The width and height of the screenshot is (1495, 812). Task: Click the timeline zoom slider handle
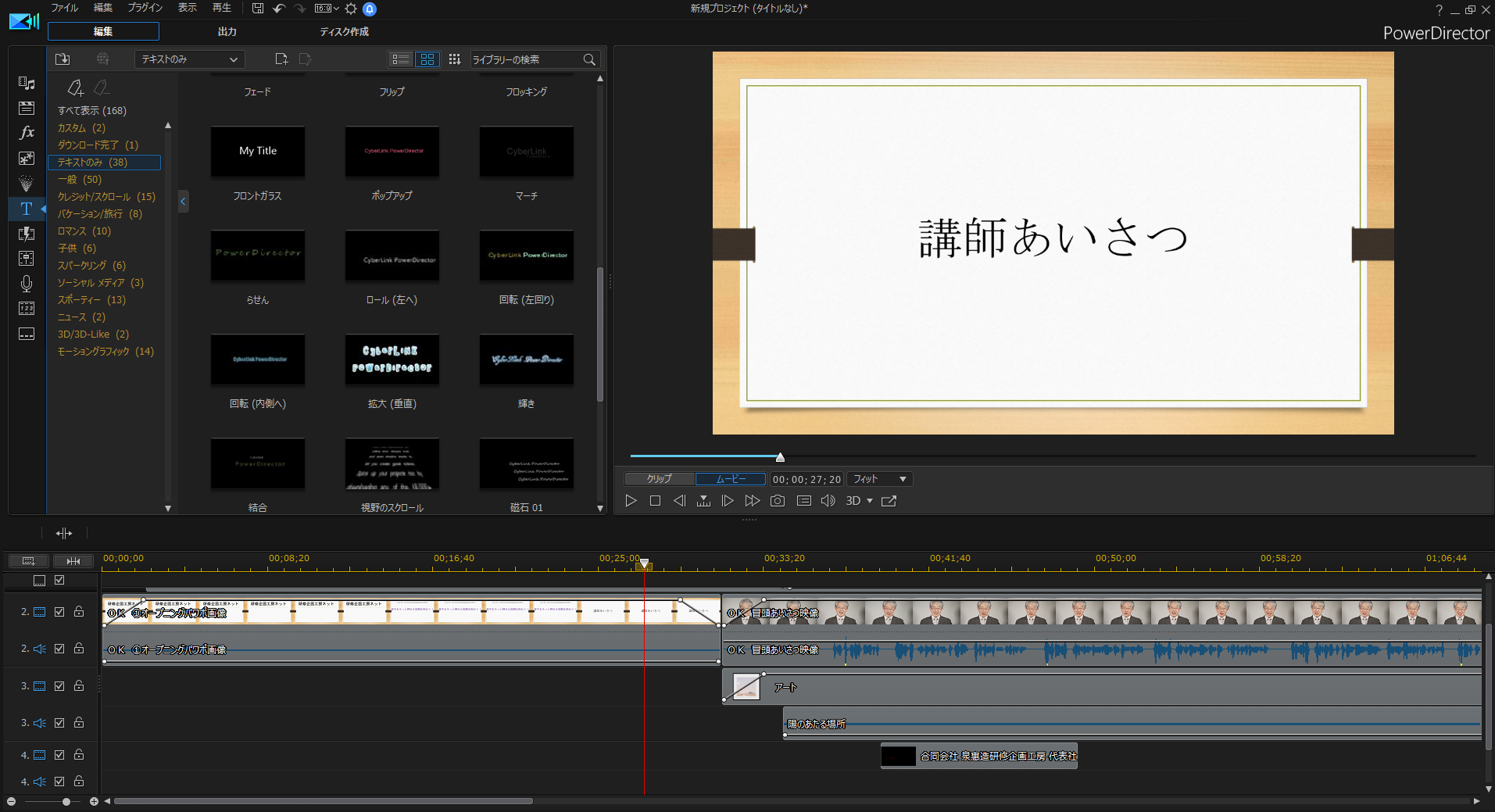tap(66, 802)
